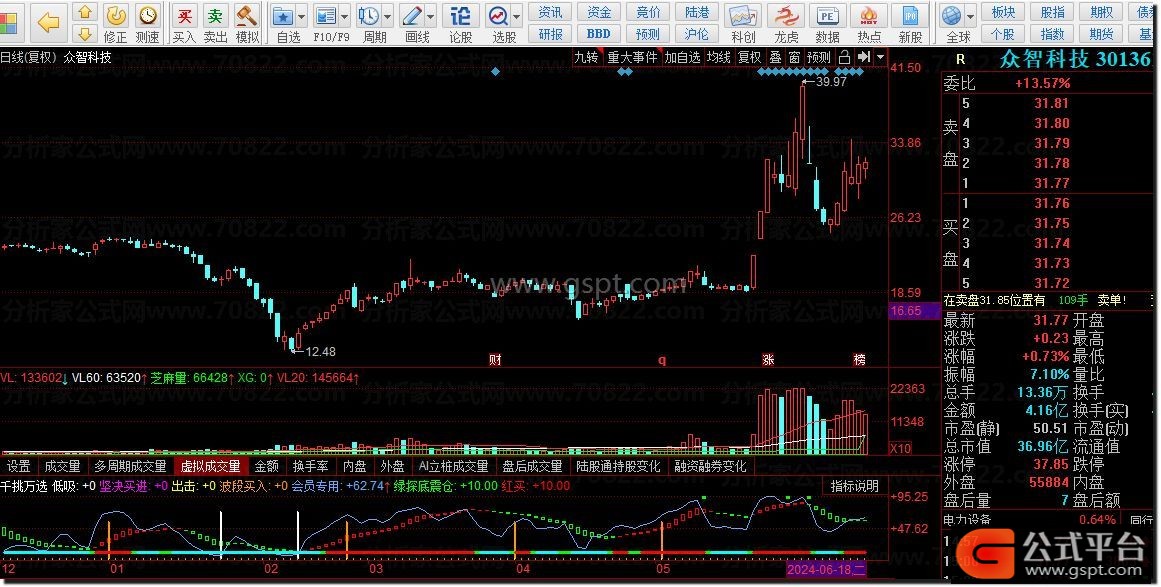Run the 测速 speed test

point(148,23)
